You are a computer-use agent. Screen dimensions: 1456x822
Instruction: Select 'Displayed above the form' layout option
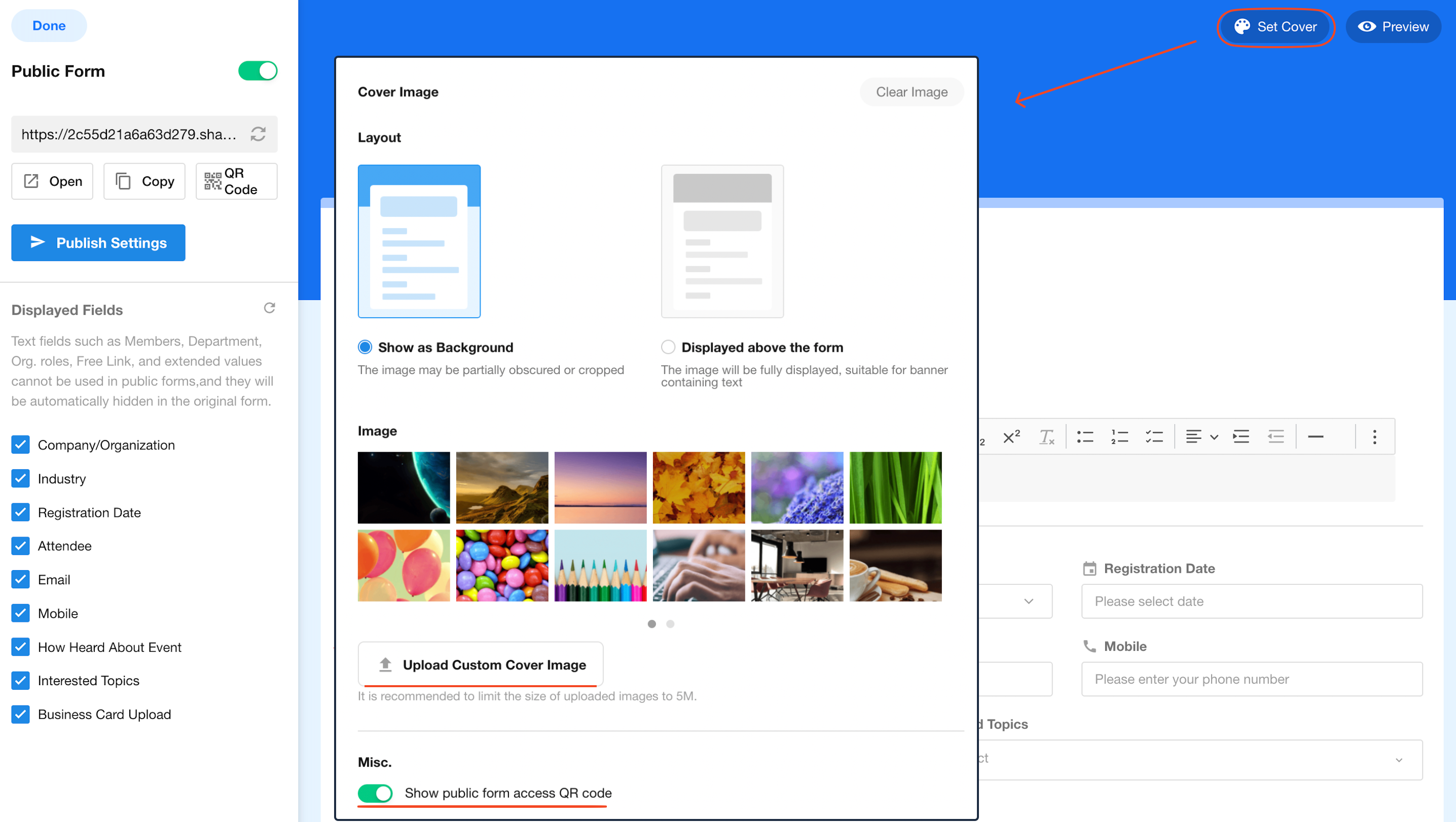(668, 347)
